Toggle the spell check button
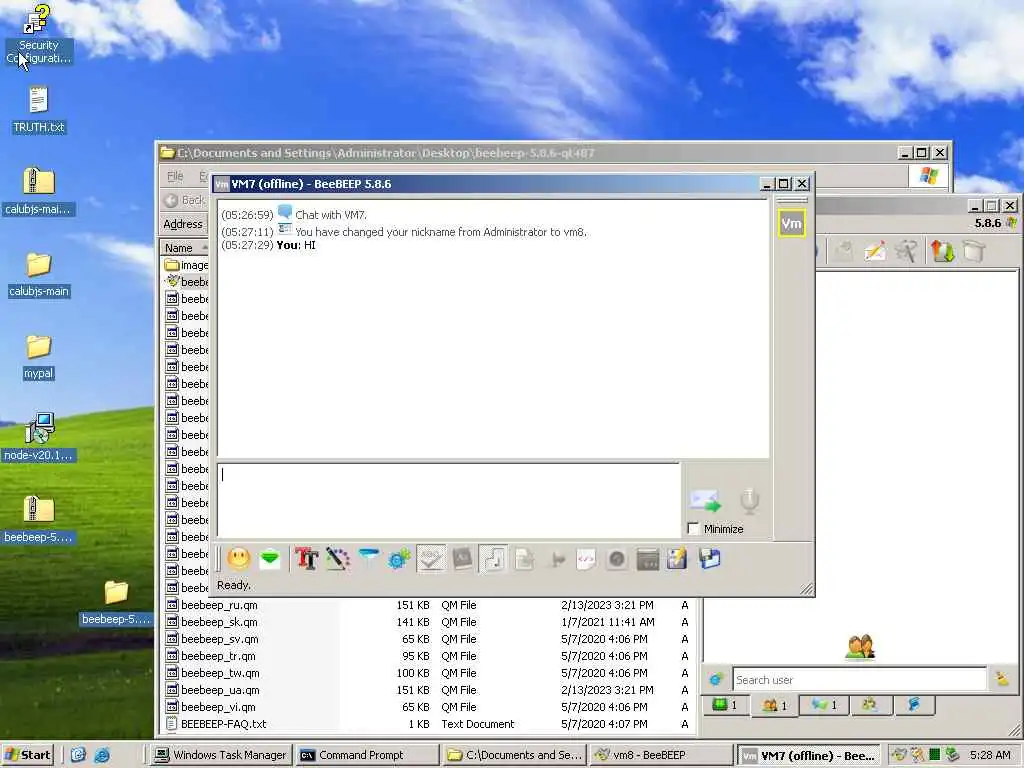The height and width of the screenshot is (768, 1024). tap(431, 559)
